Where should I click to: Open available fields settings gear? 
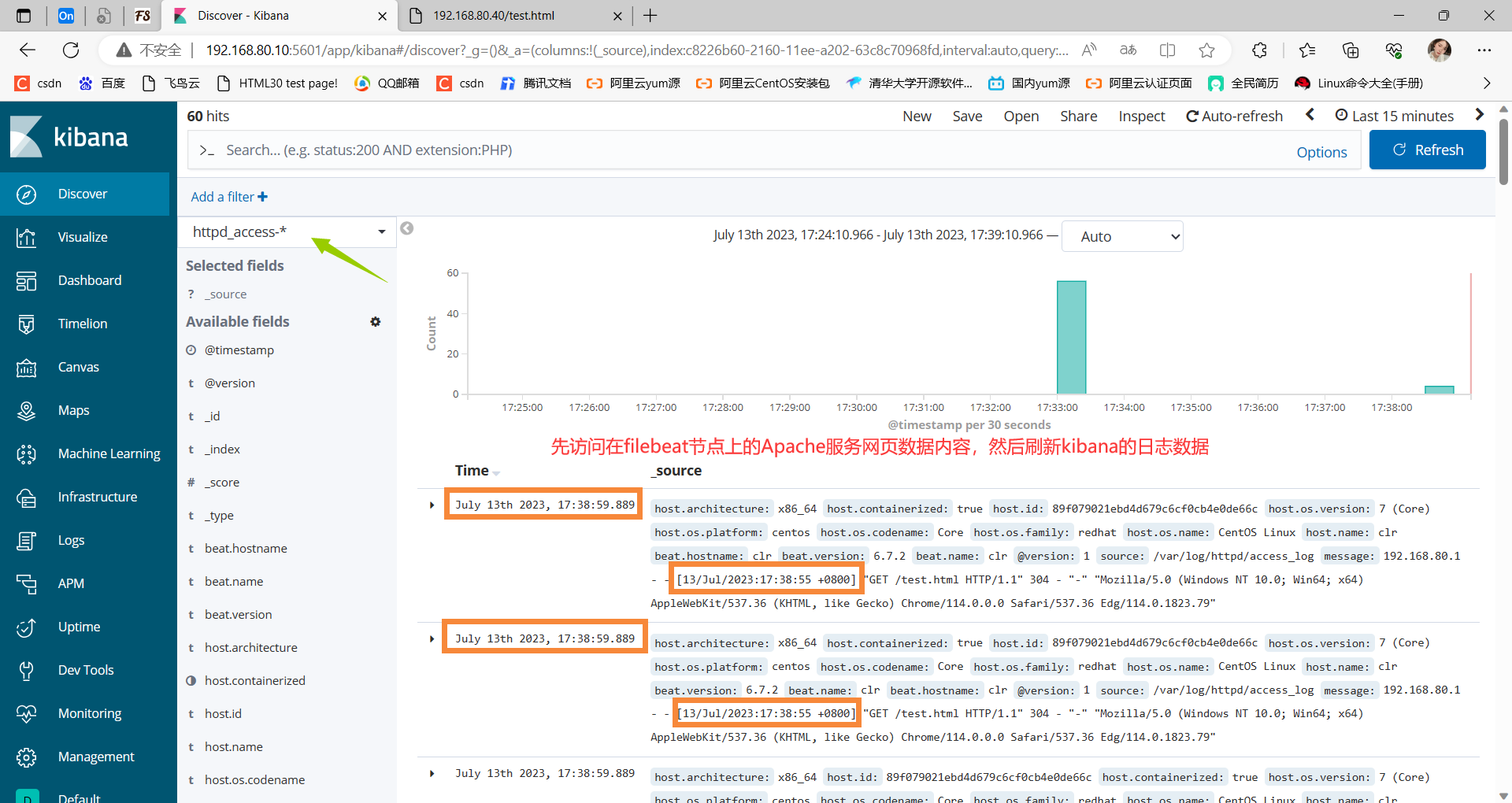[376, 322]
